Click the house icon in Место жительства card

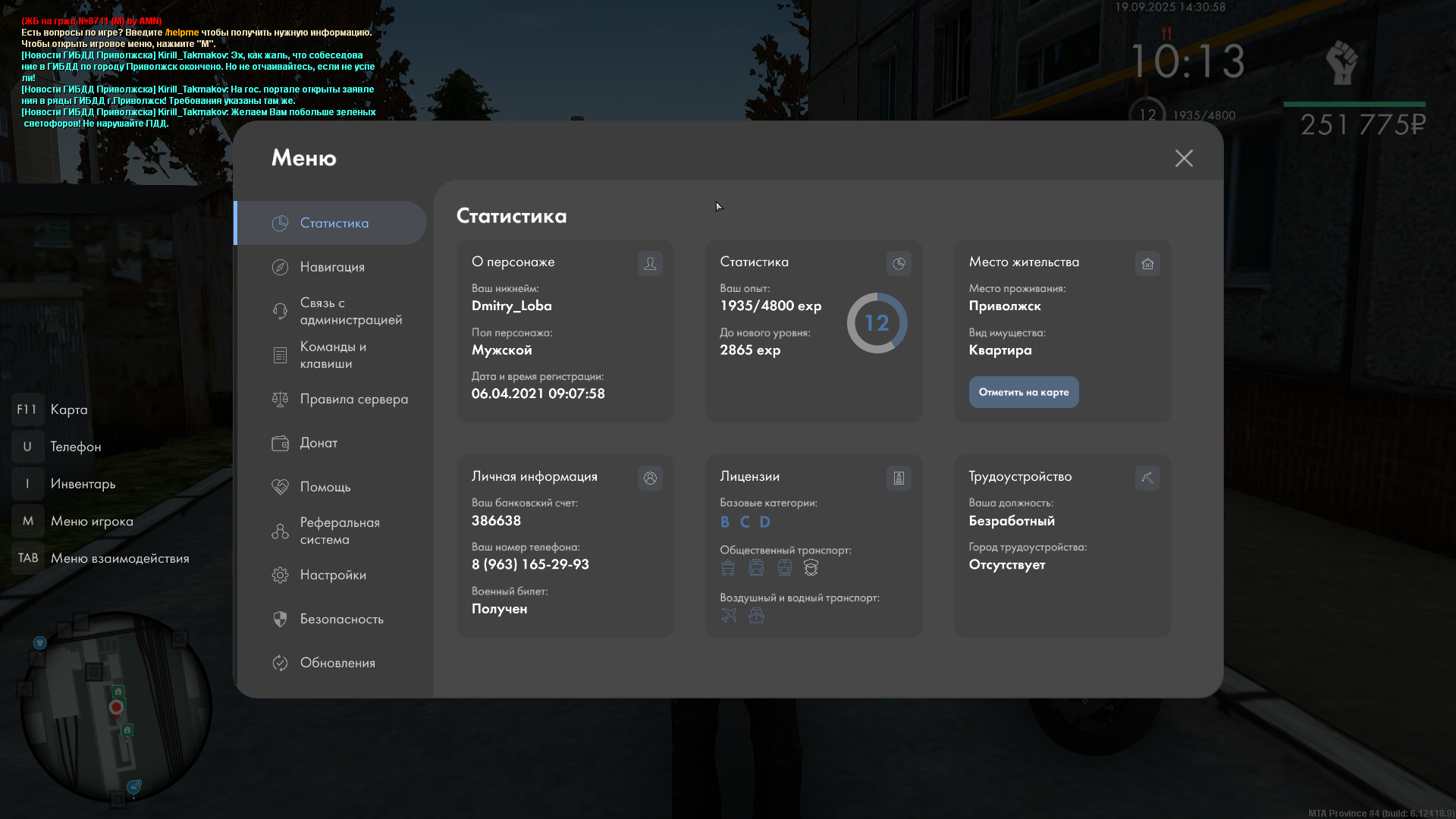coord(1147,263)
